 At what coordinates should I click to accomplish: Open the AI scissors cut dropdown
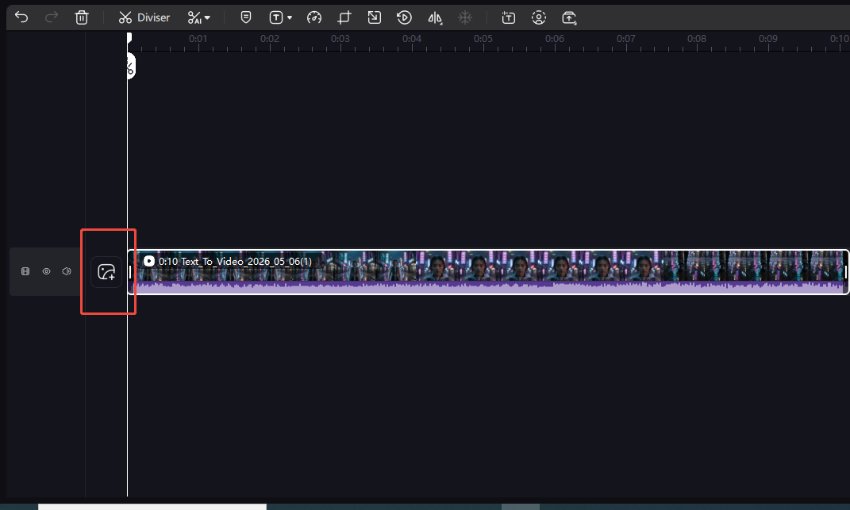point(198,18)
